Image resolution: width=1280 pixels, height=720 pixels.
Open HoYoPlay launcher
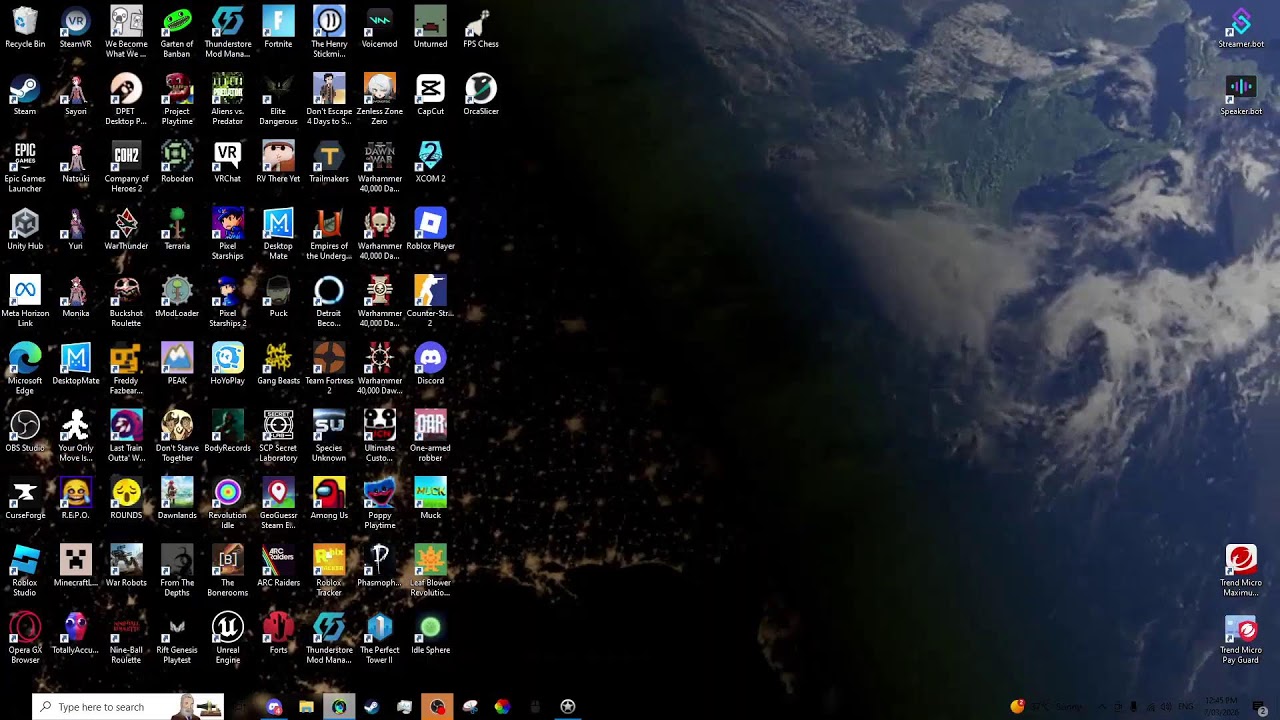coord(228,364)
